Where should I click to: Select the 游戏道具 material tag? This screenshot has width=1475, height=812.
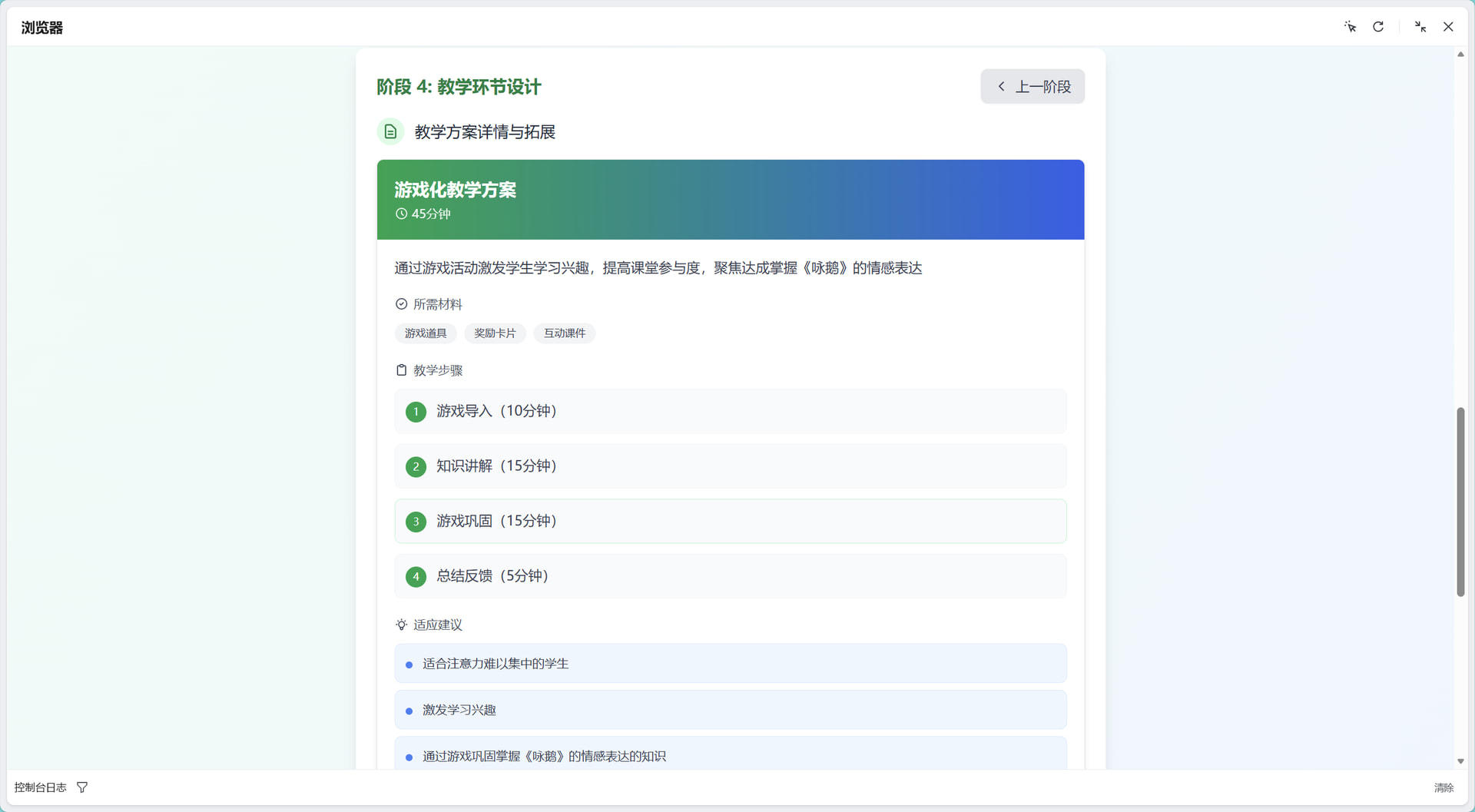coord(426,333)
